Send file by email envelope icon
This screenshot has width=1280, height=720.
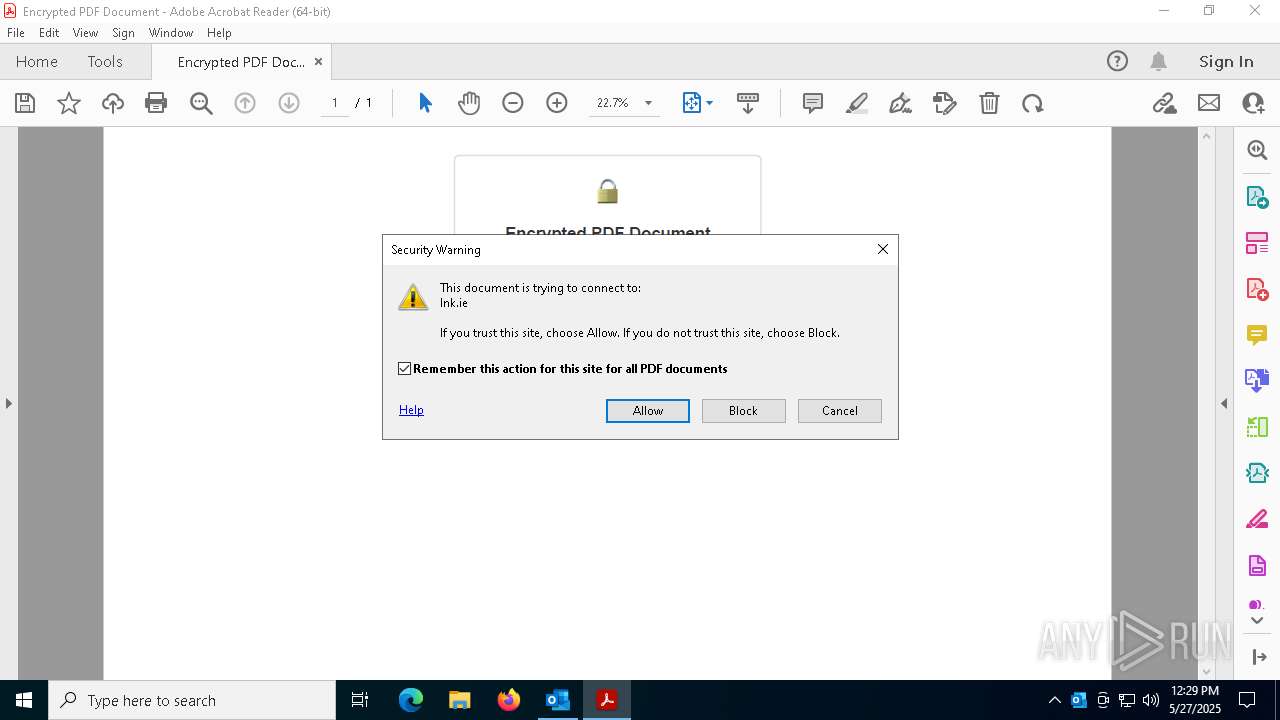1209,103
